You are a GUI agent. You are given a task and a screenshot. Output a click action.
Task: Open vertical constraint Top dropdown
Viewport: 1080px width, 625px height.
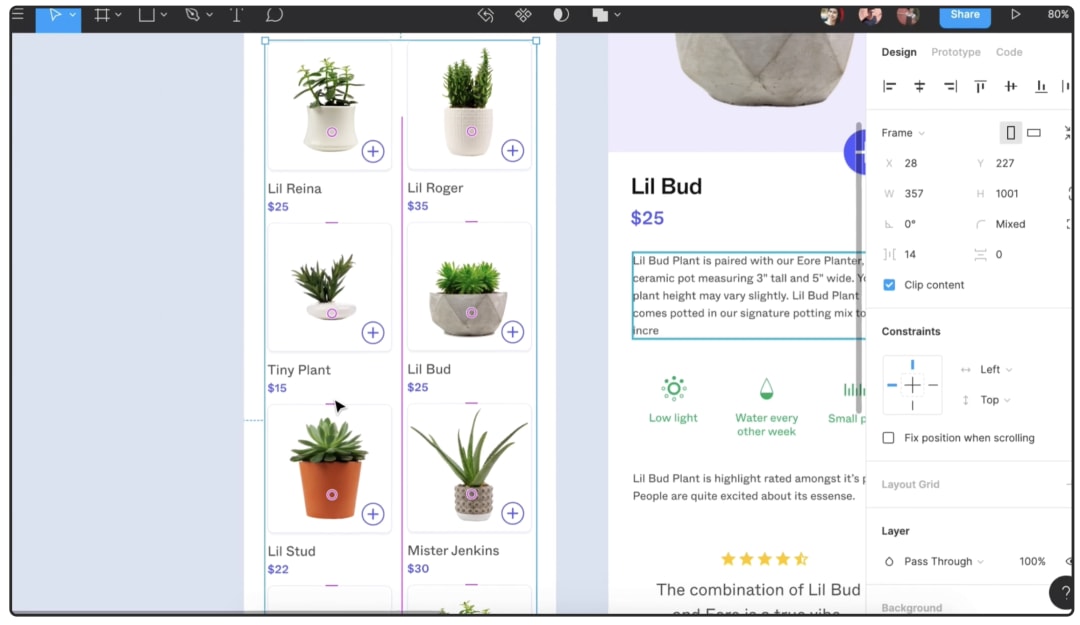995,400
